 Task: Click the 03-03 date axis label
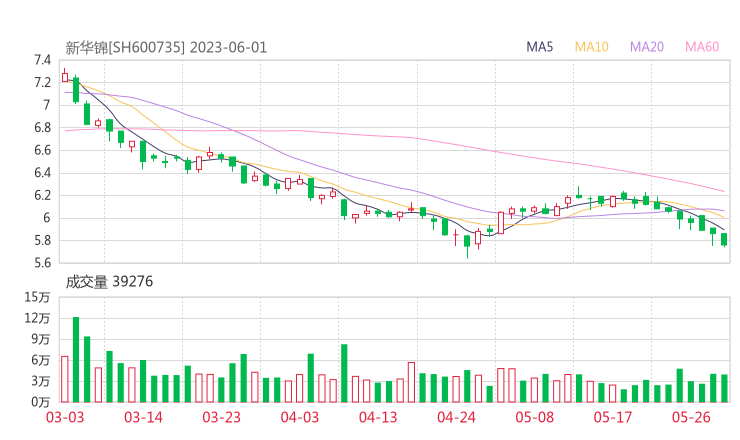[65, 417]
